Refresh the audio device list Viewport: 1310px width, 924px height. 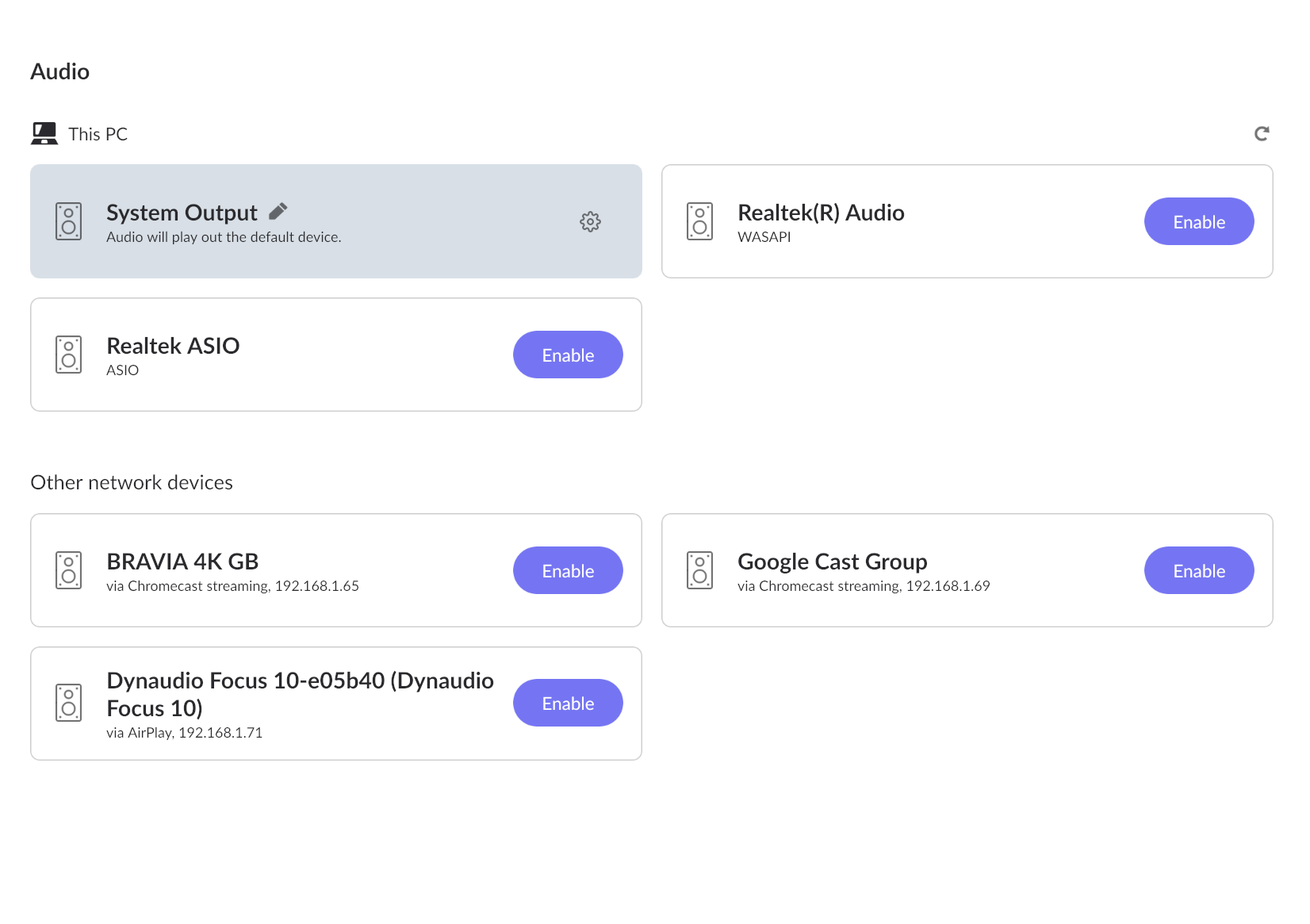click(1262, 133)
